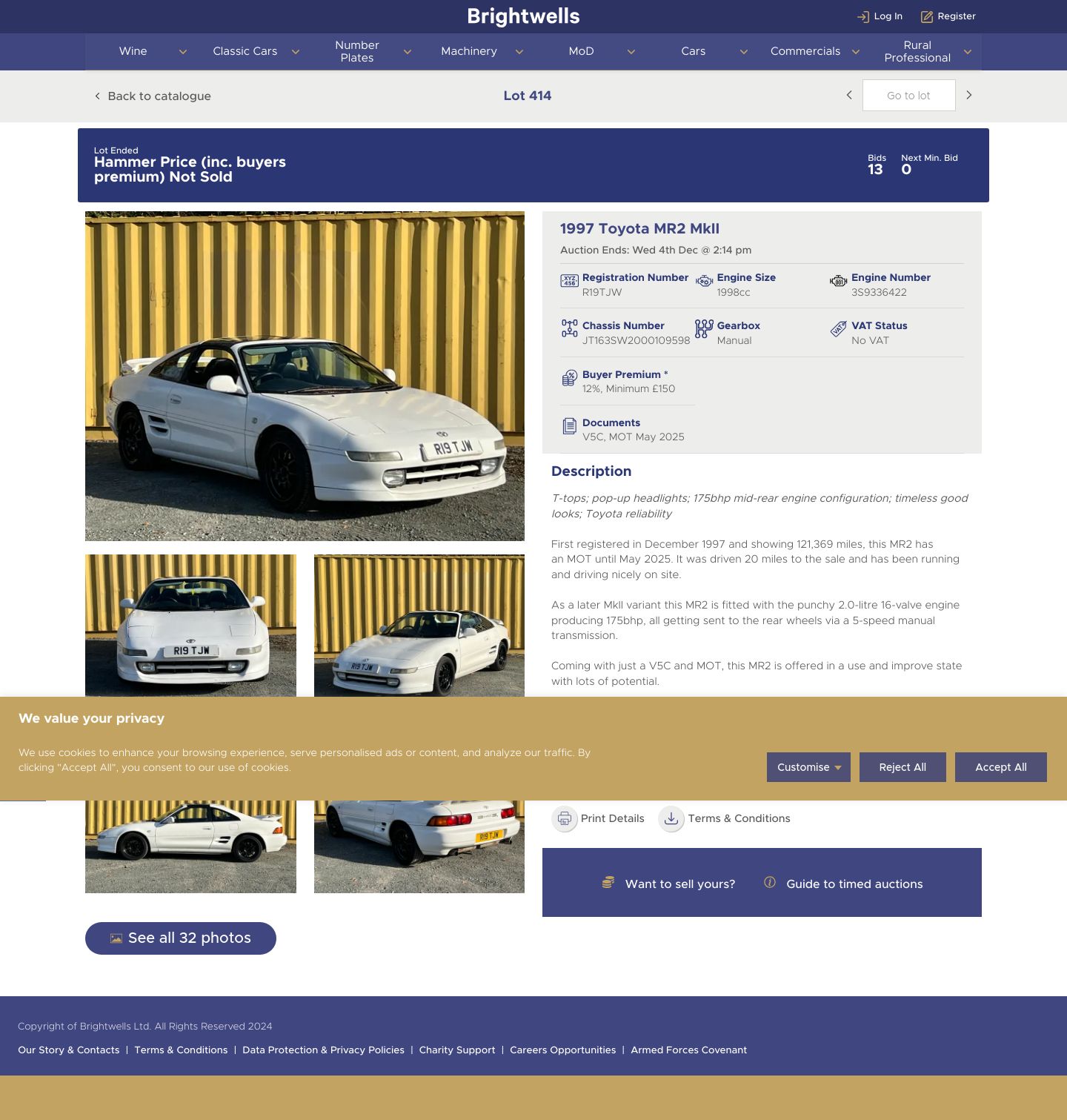Click the VAT Status tag icon

click(838, 329)
